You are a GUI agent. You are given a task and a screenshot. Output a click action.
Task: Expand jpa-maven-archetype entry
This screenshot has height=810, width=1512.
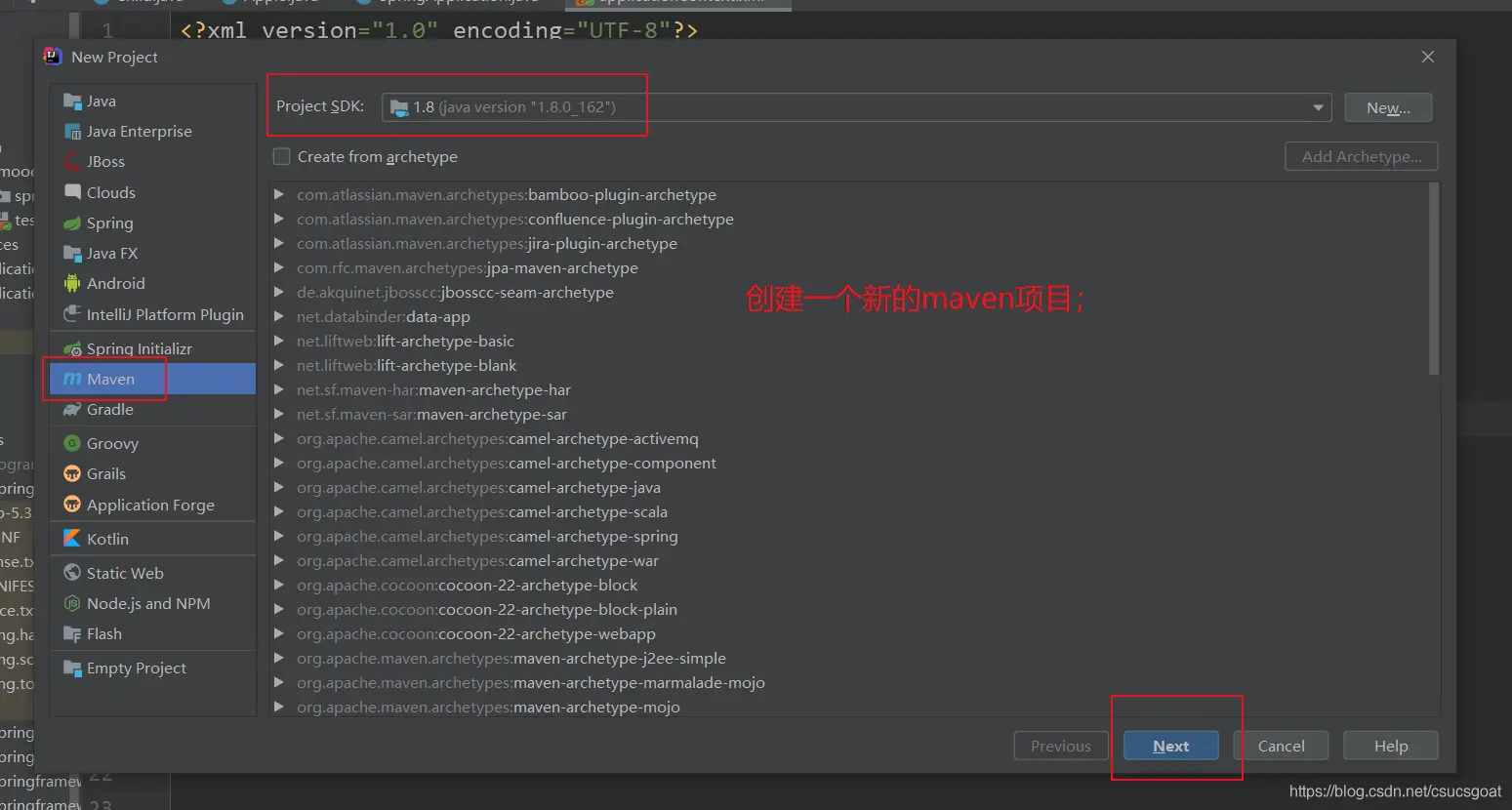279,267
